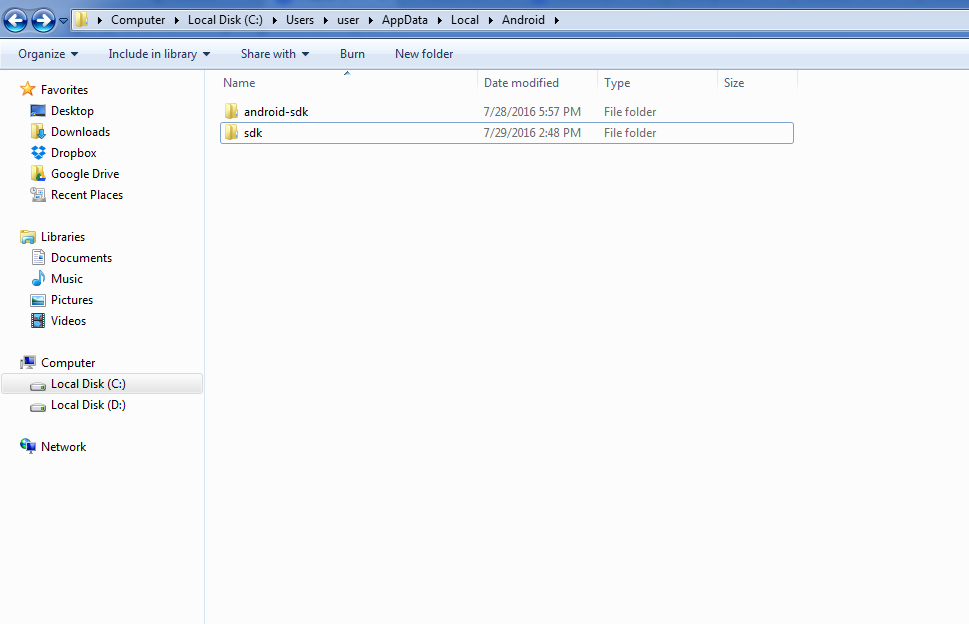This screenshot has height=624, width=969.
Task: Expand arrow after AppData breadcrumb
Action: coord(439,20)
